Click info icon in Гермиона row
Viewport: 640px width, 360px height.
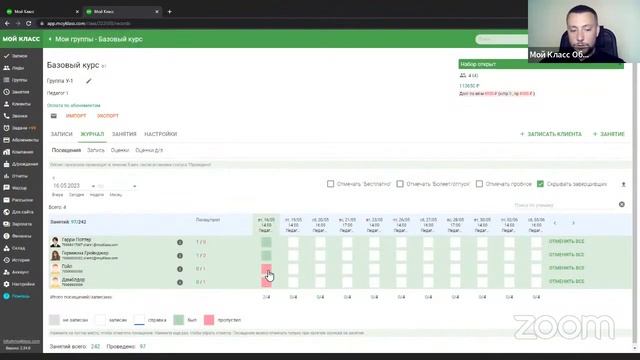coord(180,256)
